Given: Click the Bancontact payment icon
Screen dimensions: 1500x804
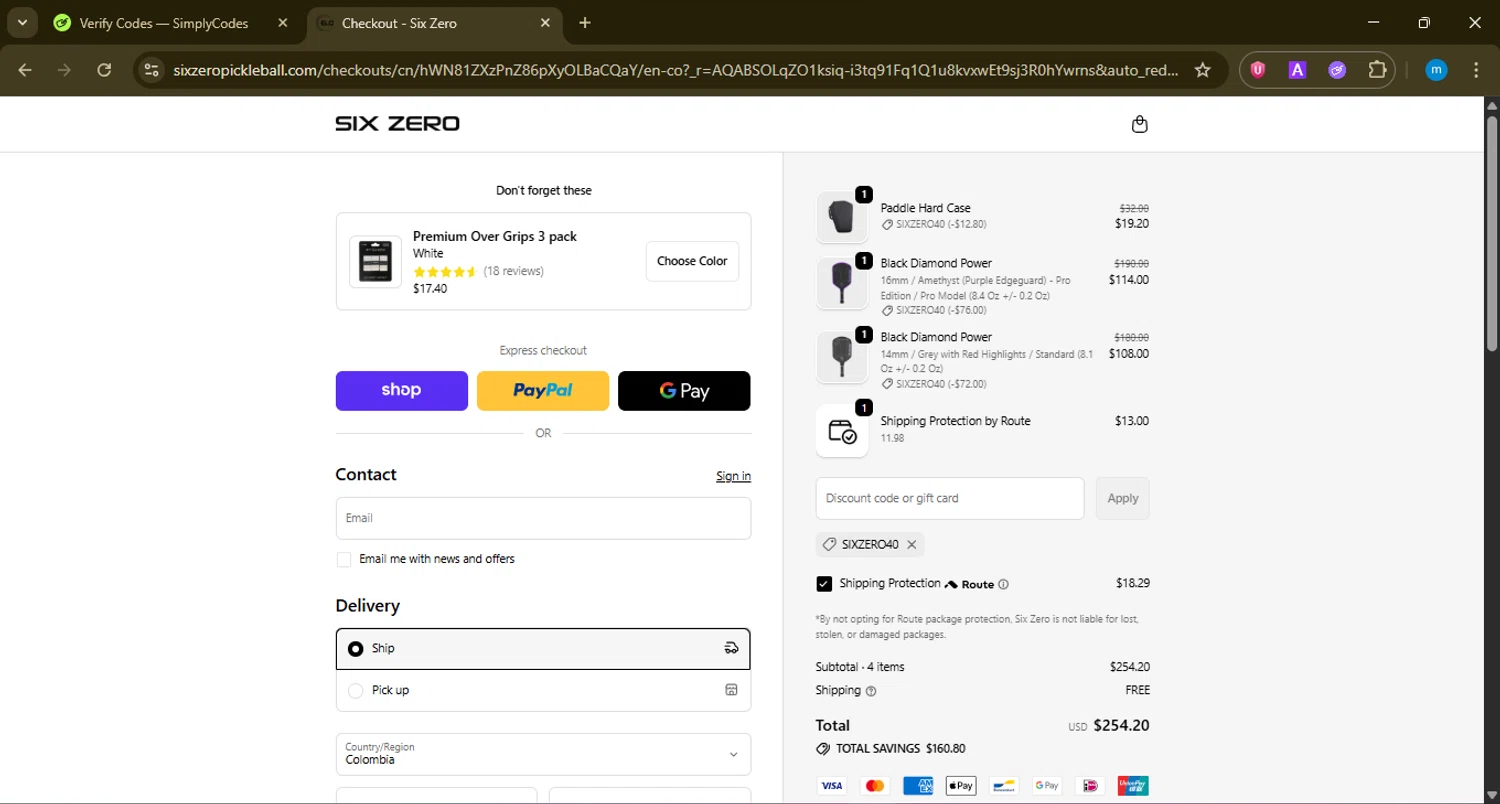Looking at the screenshot, I should click(x=1004, y=786).
